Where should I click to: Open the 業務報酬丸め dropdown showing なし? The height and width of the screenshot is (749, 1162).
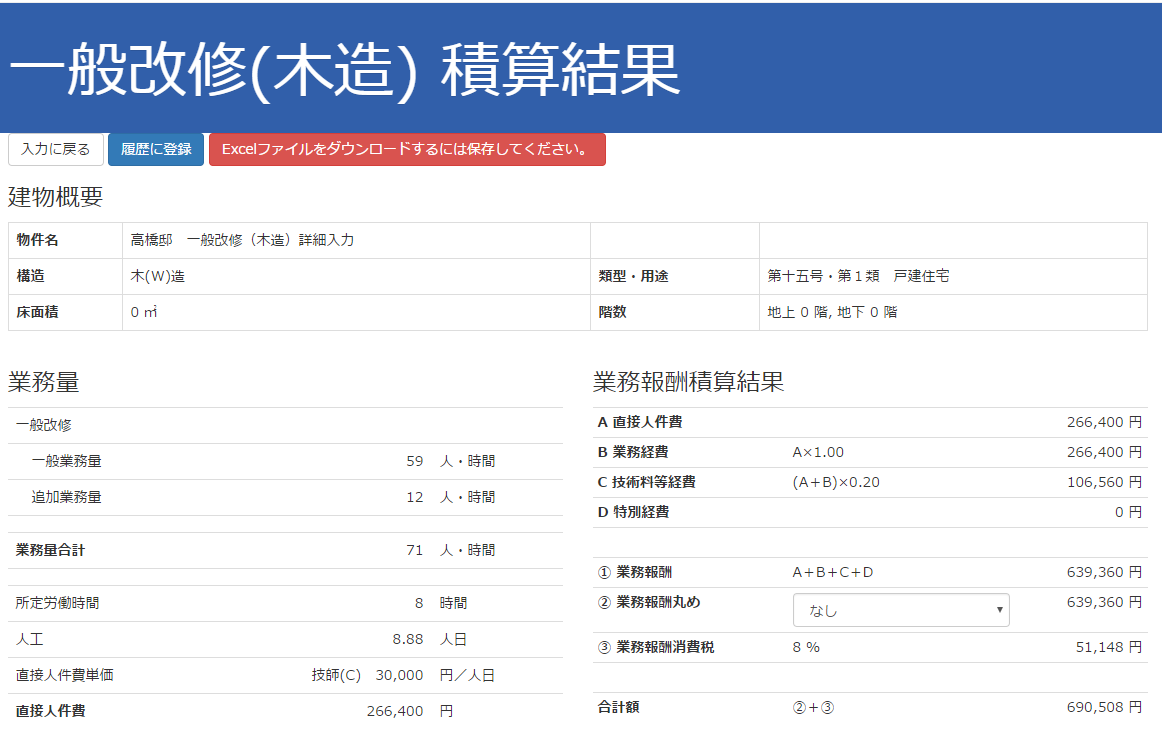900,610
